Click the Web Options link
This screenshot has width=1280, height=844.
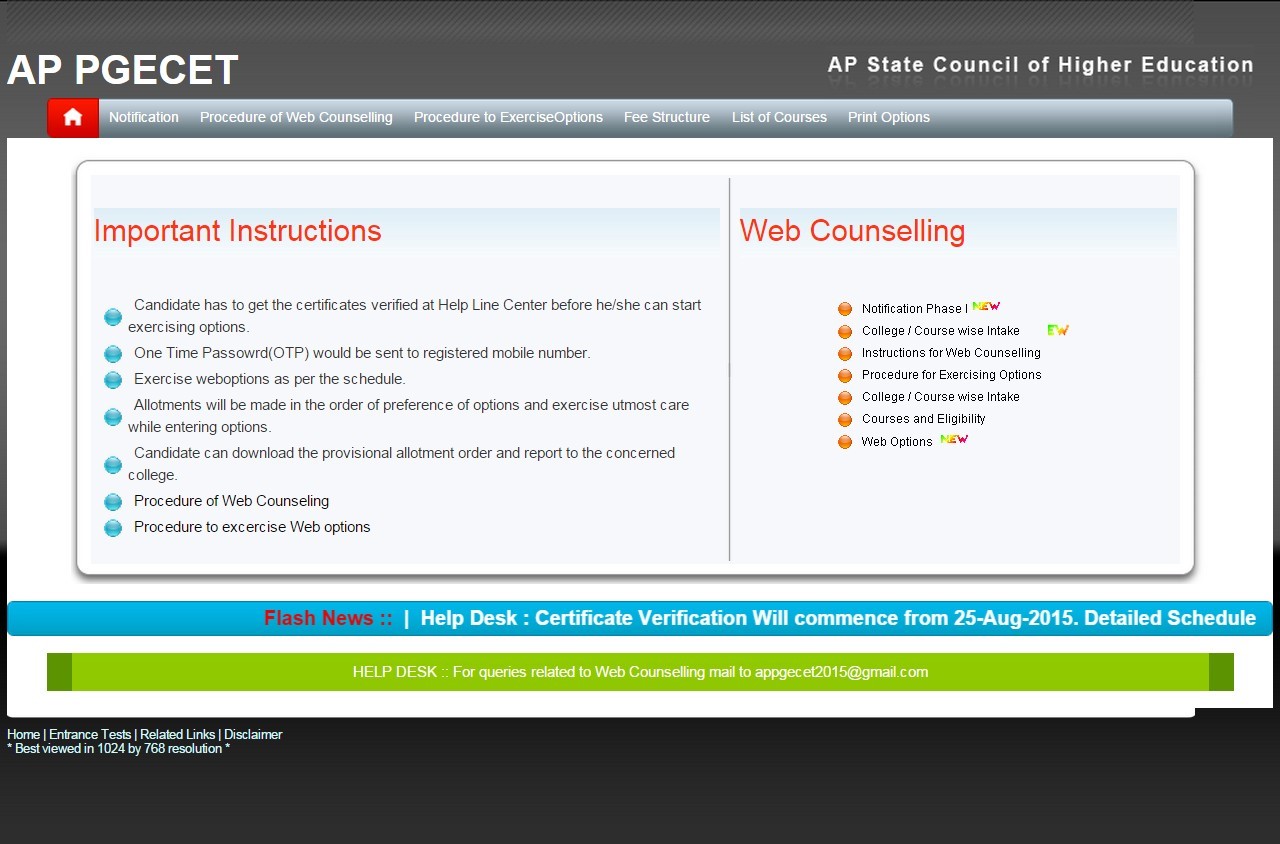pyautogui.click(x=897, y=442)
